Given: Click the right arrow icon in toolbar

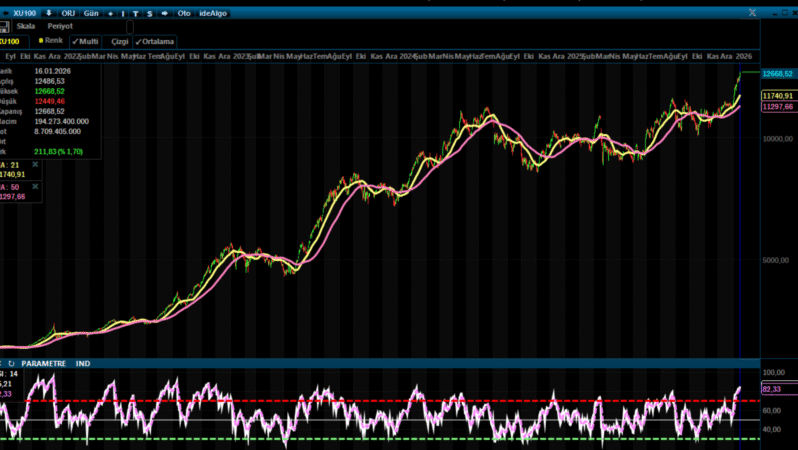Looking at the screenshot, I should coord(164,13).
